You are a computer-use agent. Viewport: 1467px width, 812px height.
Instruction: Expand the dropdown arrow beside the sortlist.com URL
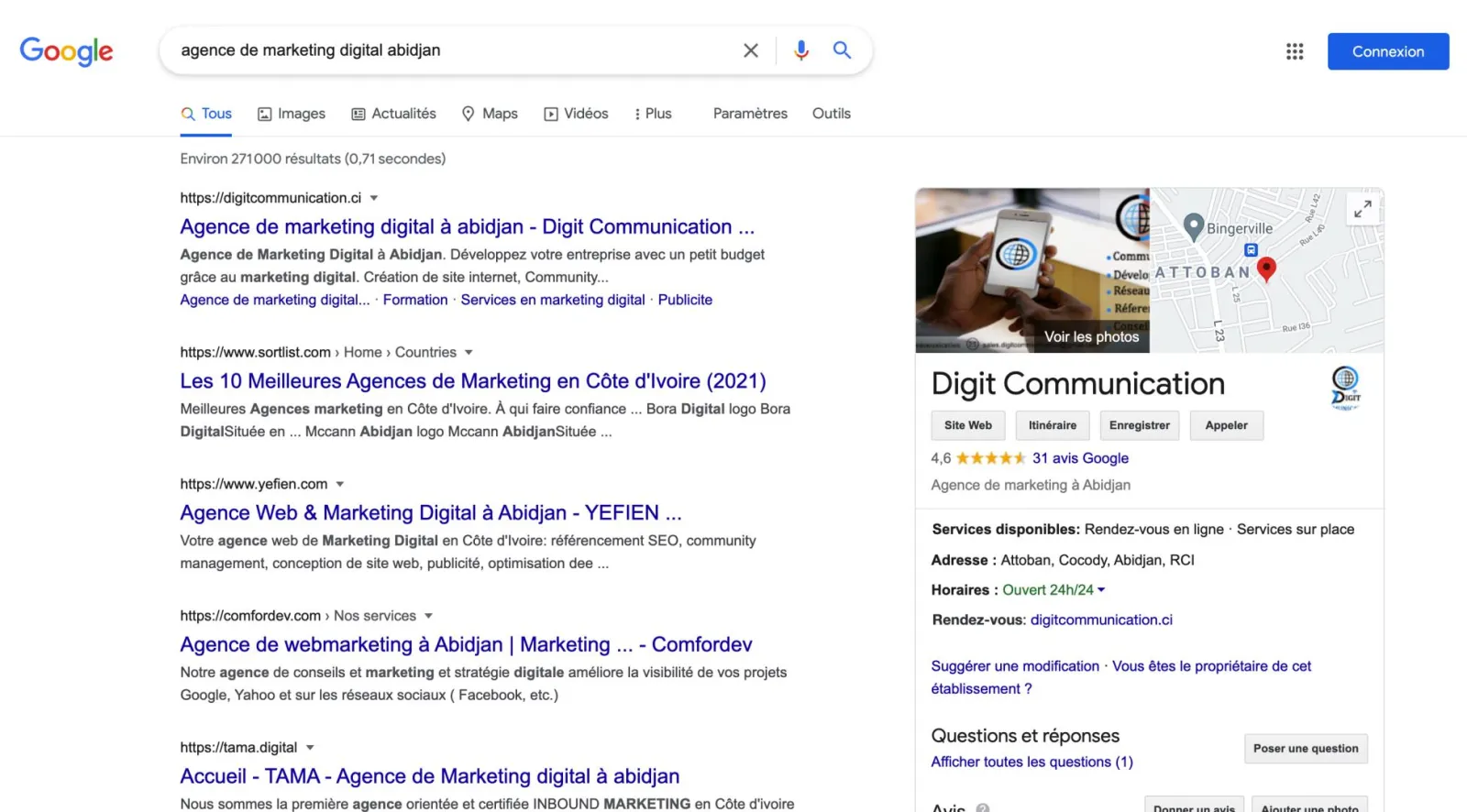(469, 352)
